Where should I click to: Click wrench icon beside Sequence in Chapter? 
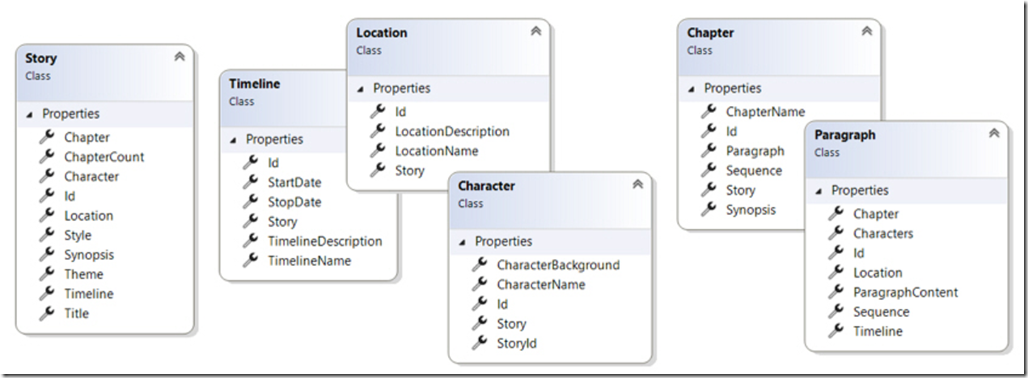point(709,170)
